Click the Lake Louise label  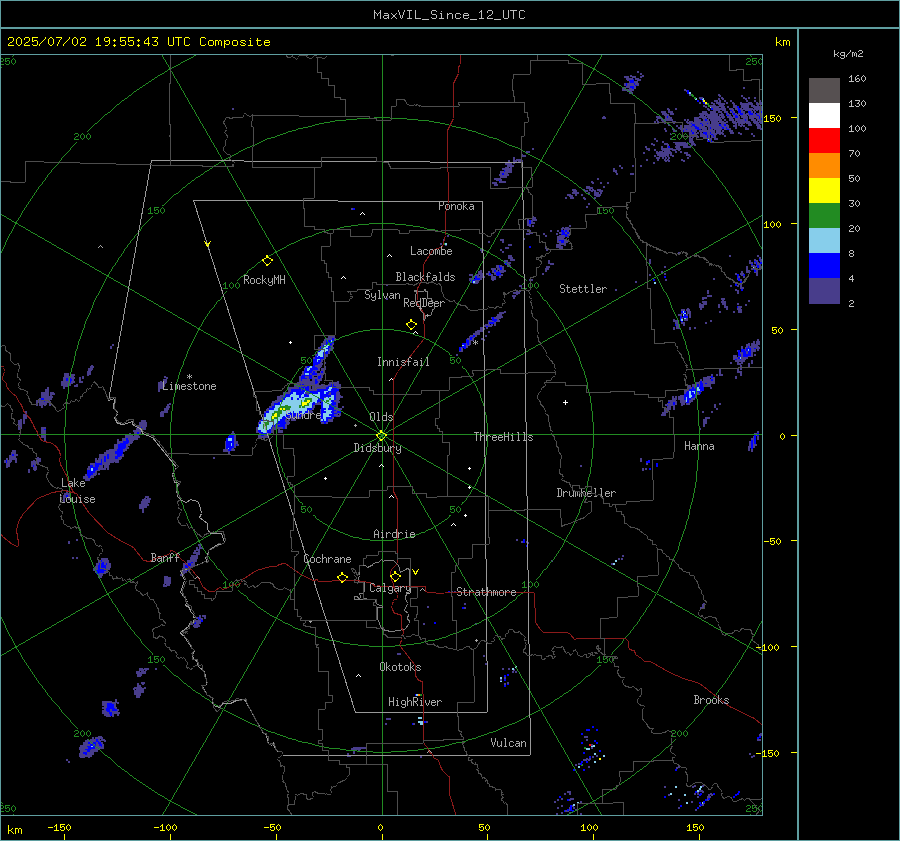coord(78,491)
